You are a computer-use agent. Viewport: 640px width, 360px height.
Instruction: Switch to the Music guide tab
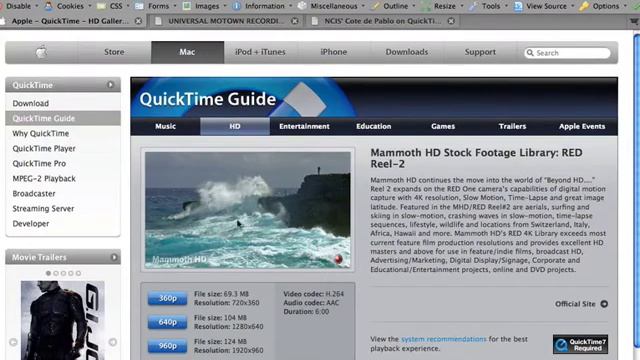click(165, 127)
